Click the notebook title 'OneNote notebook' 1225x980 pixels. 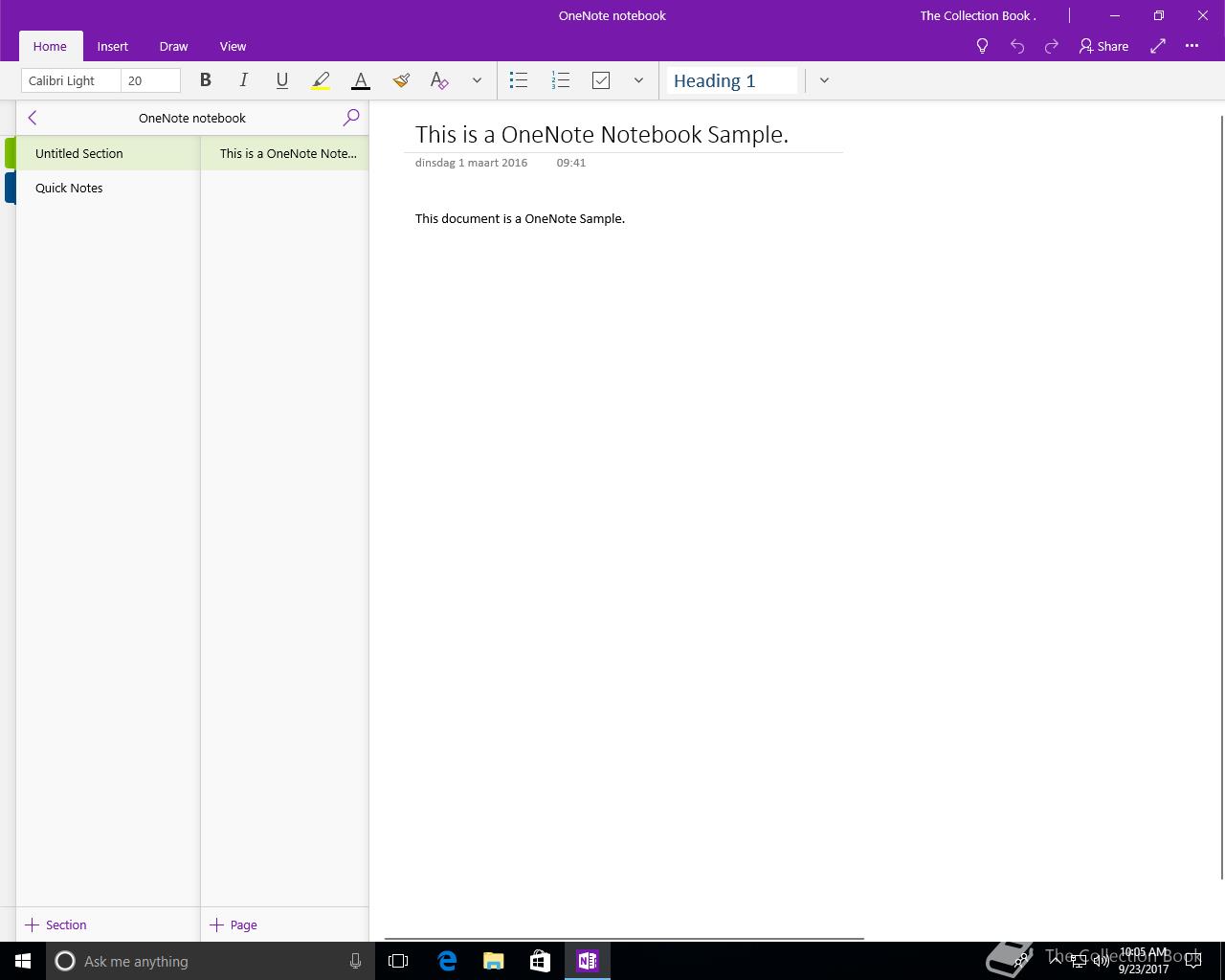tap(192, 118)
